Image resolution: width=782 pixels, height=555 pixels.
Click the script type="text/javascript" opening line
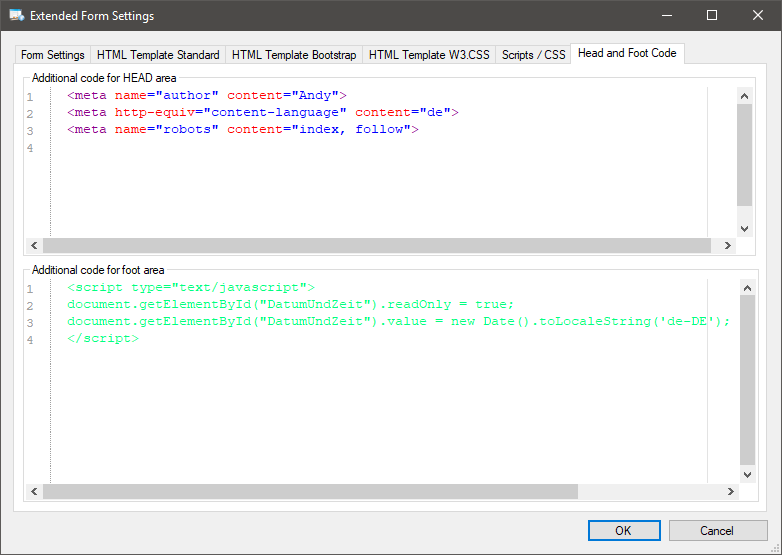coord(191,287)
